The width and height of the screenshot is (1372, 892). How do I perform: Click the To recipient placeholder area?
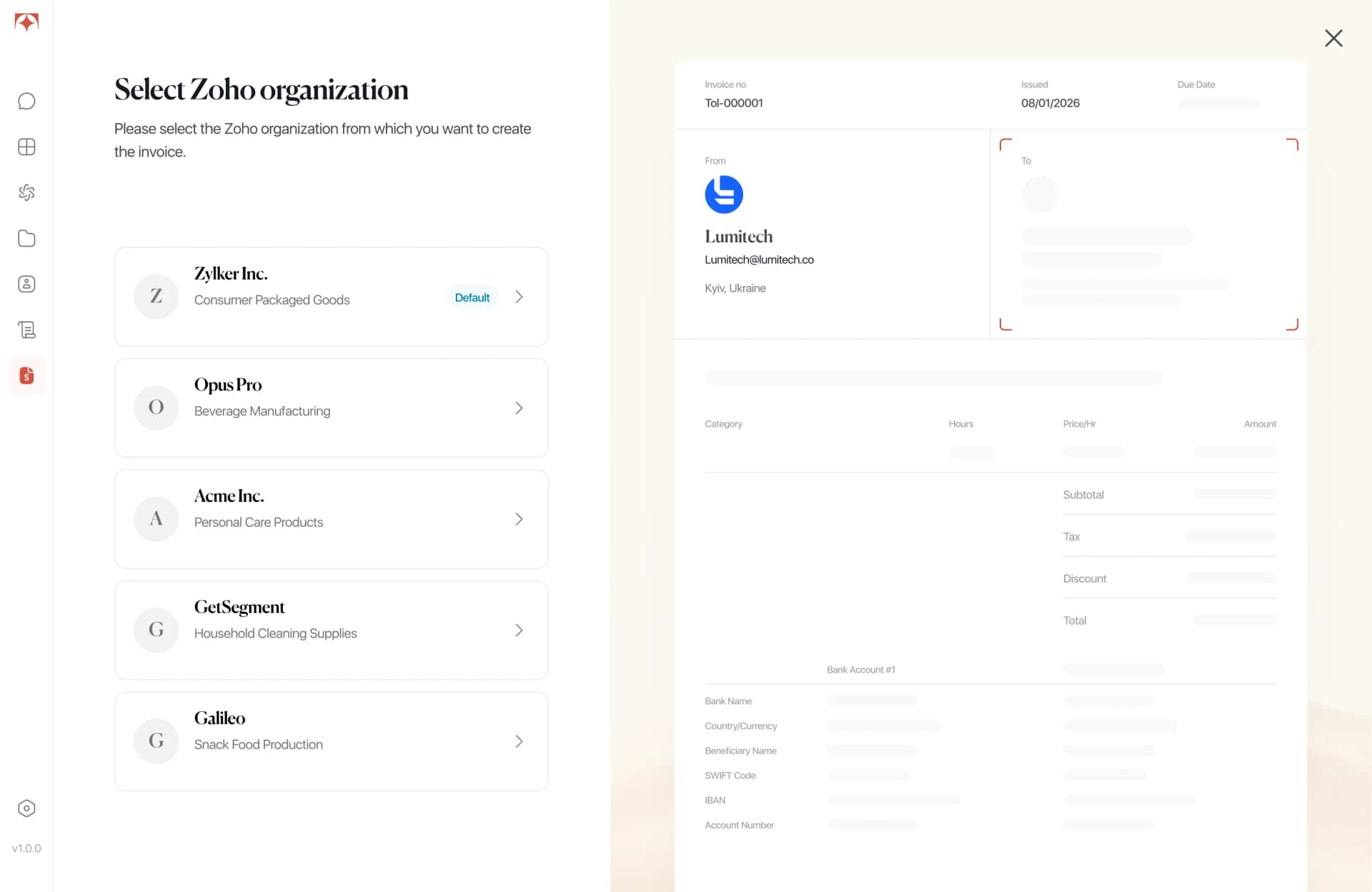(1148, 234)
